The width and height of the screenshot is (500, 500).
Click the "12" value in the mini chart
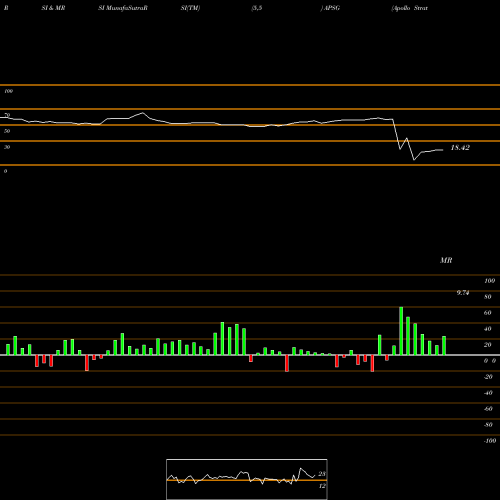click(x=322, y=486)
